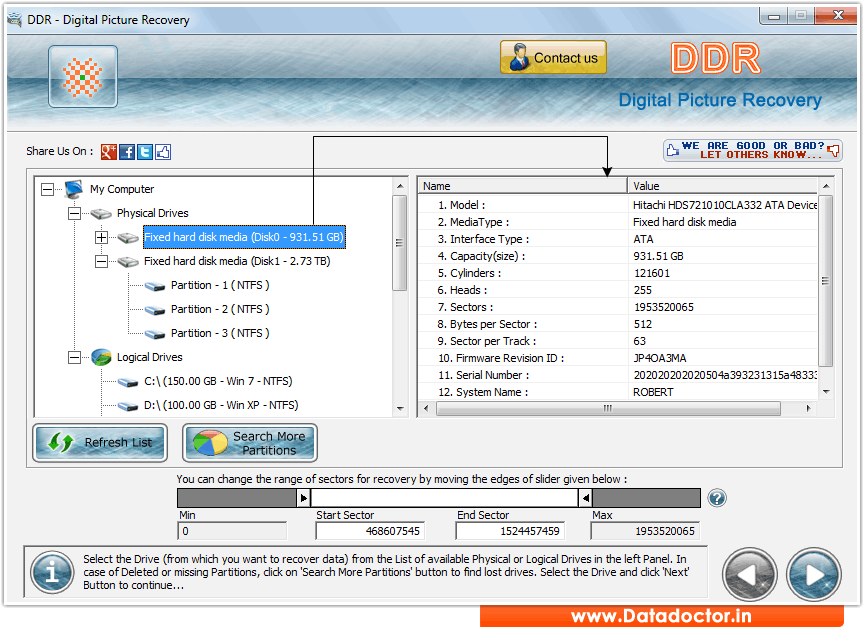
Task: Click the '11. Serial Number' row
Action: point(618,375)
